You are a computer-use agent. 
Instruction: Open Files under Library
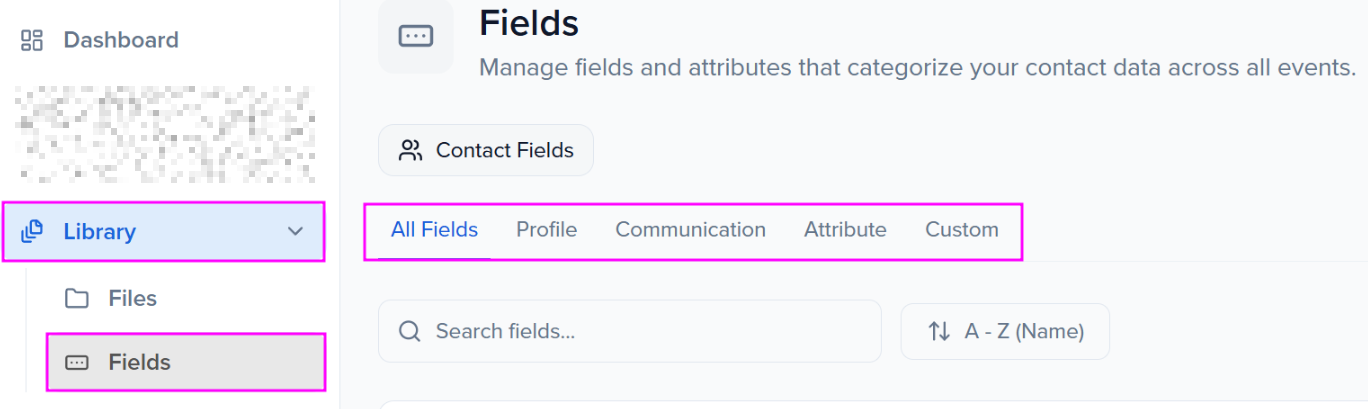(x=132, y=298)
